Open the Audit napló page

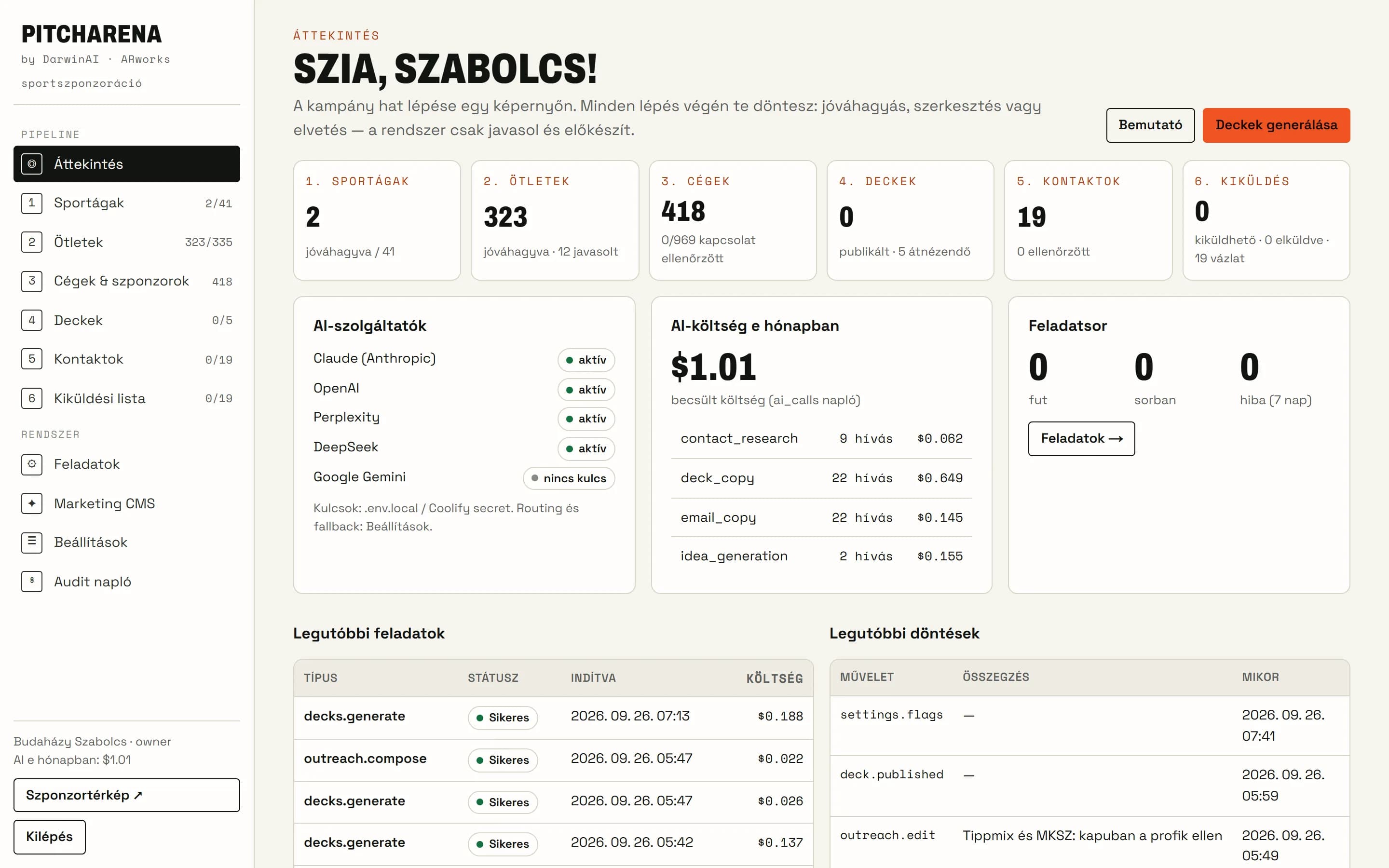(127, 582)
